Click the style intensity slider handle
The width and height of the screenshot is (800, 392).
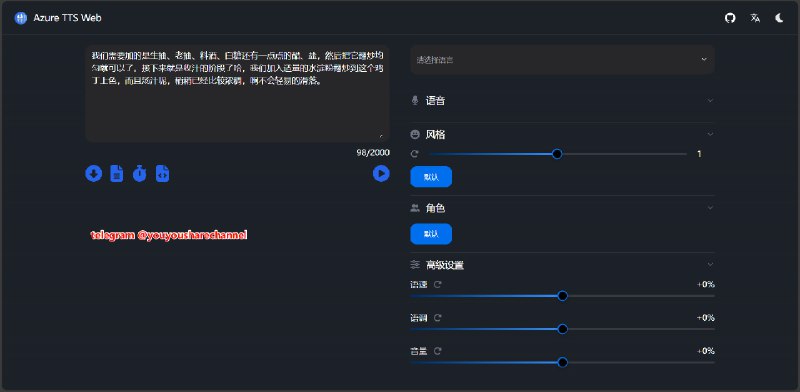(x=557, y=154)
